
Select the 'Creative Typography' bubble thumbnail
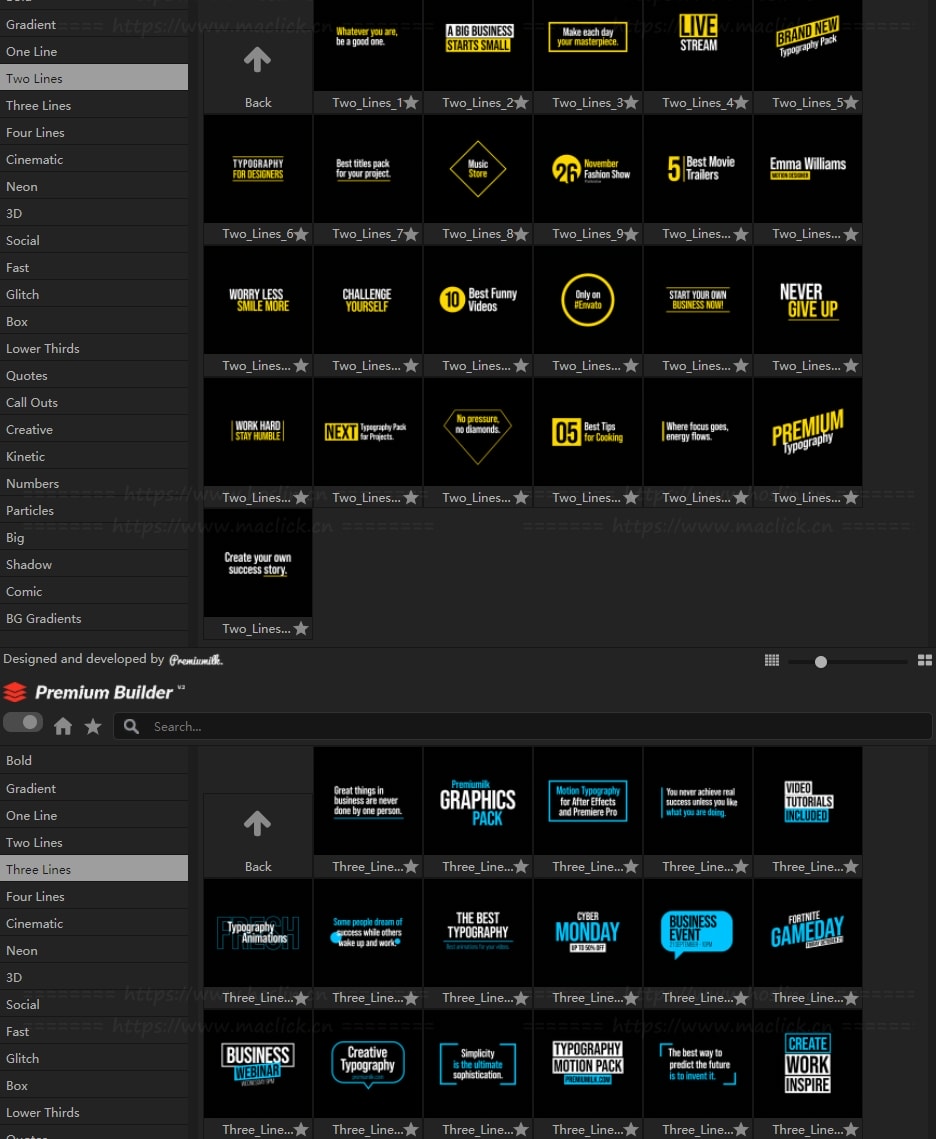[367, 1064]
